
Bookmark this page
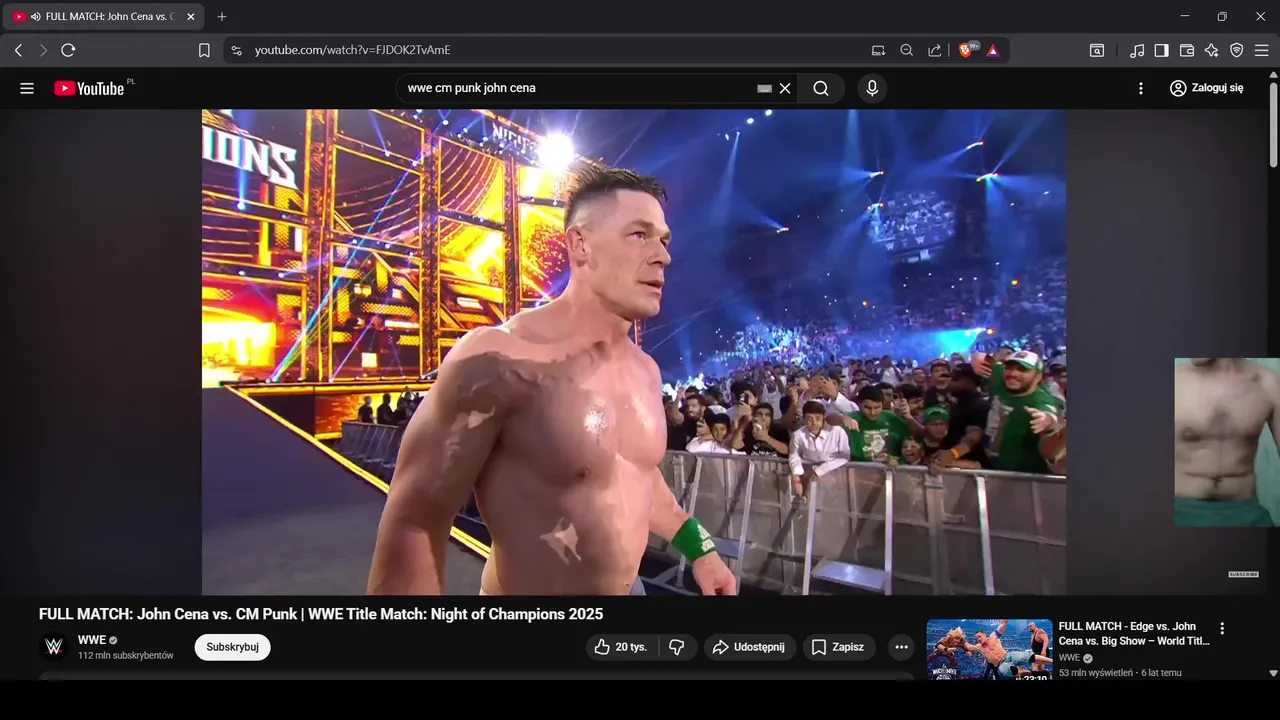tap(204, 50)
